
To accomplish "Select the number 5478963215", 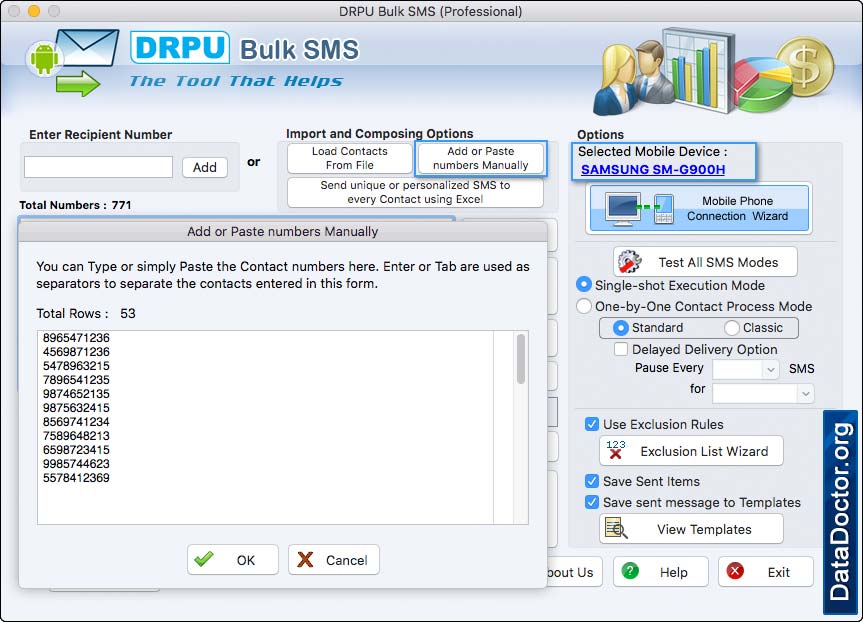I will coord(76,365).
